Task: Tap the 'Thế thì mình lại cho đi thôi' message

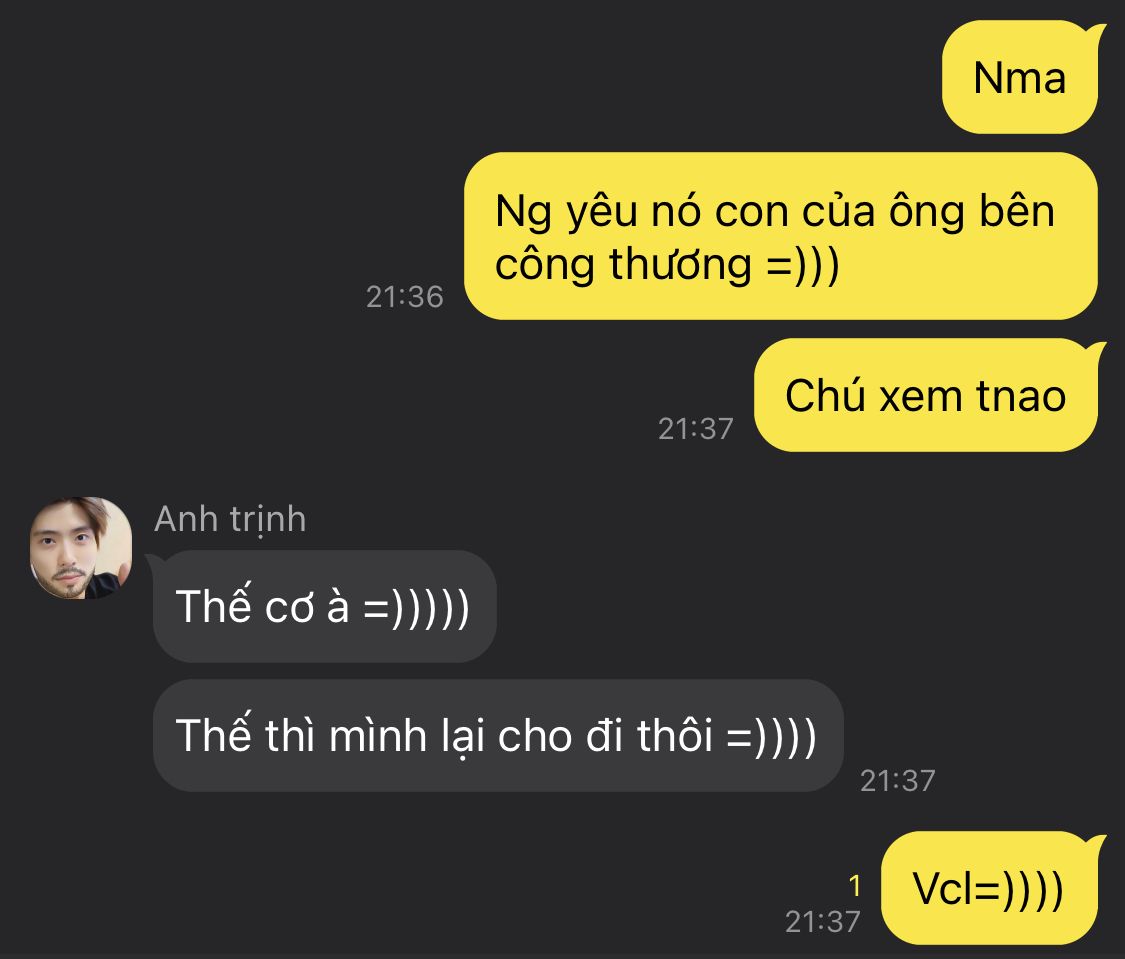Action: point(498,735)
